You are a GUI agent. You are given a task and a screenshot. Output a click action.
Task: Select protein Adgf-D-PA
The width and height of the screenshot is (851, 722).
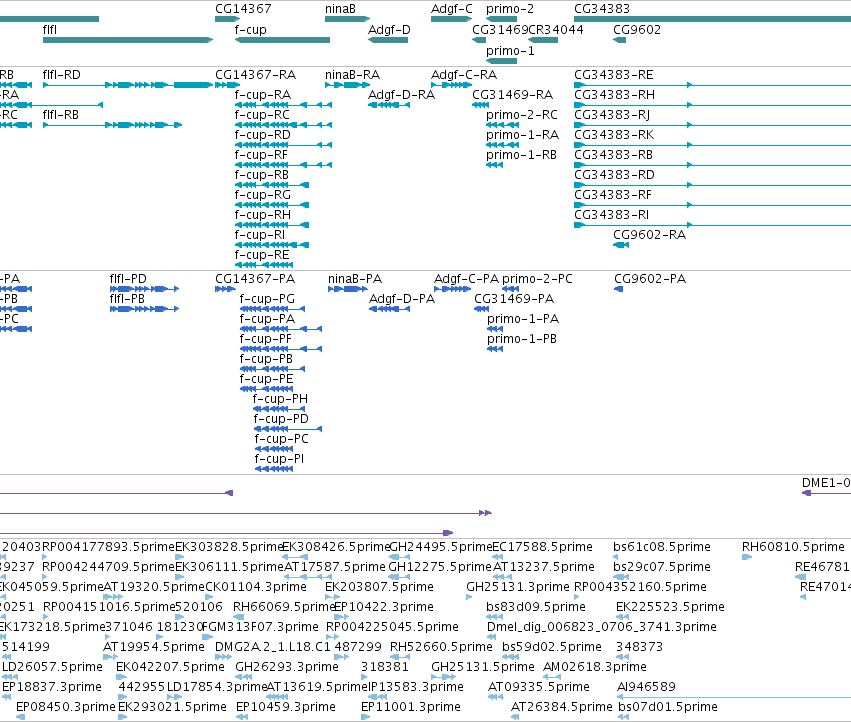(390, 309)
